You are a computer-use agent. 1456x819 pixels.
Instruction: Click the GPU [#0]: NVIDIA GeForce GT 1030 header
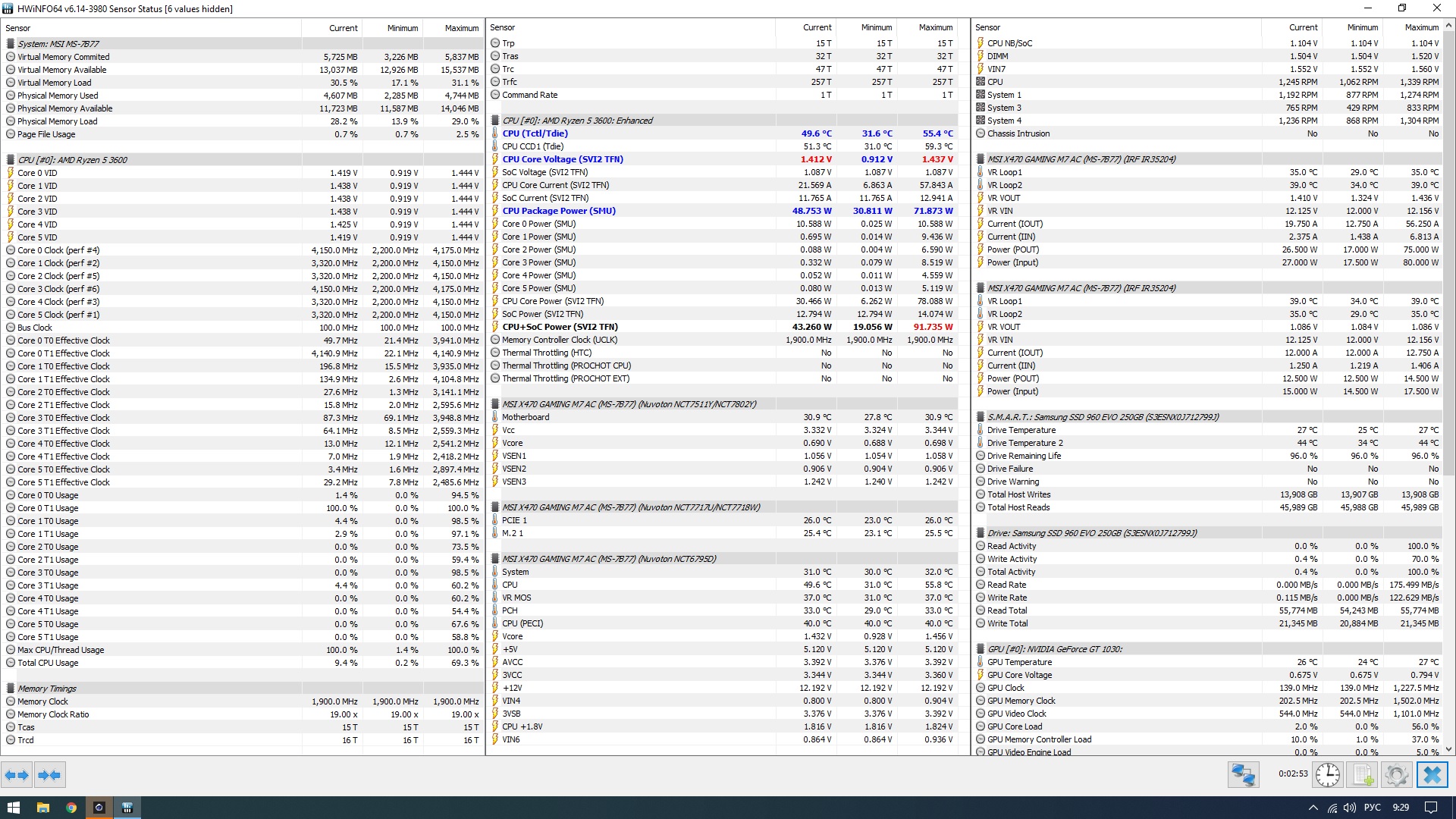coord(1054,649)
